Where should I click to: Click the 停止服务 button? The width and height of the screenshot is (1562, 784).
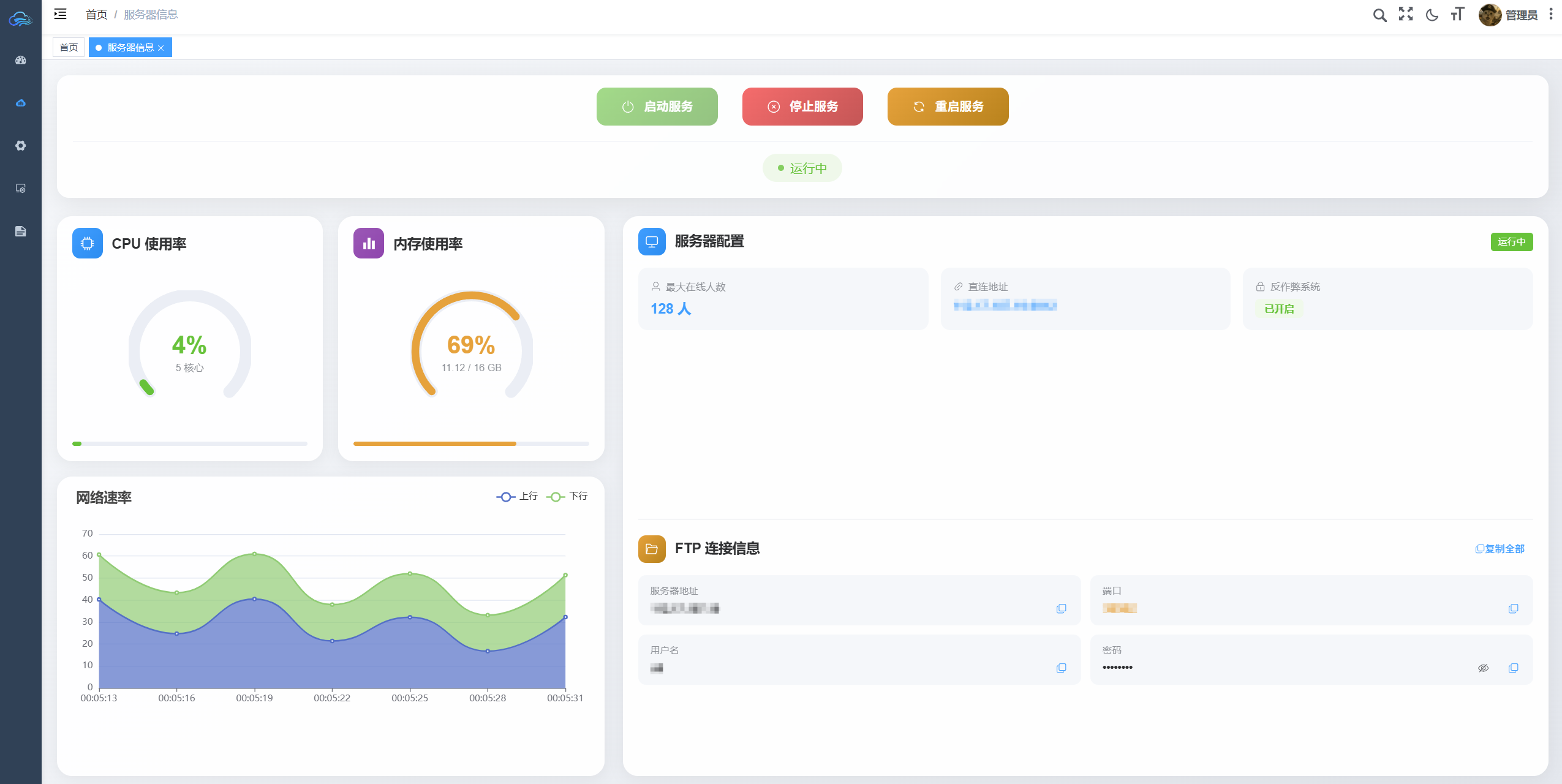tap(802, 107)
